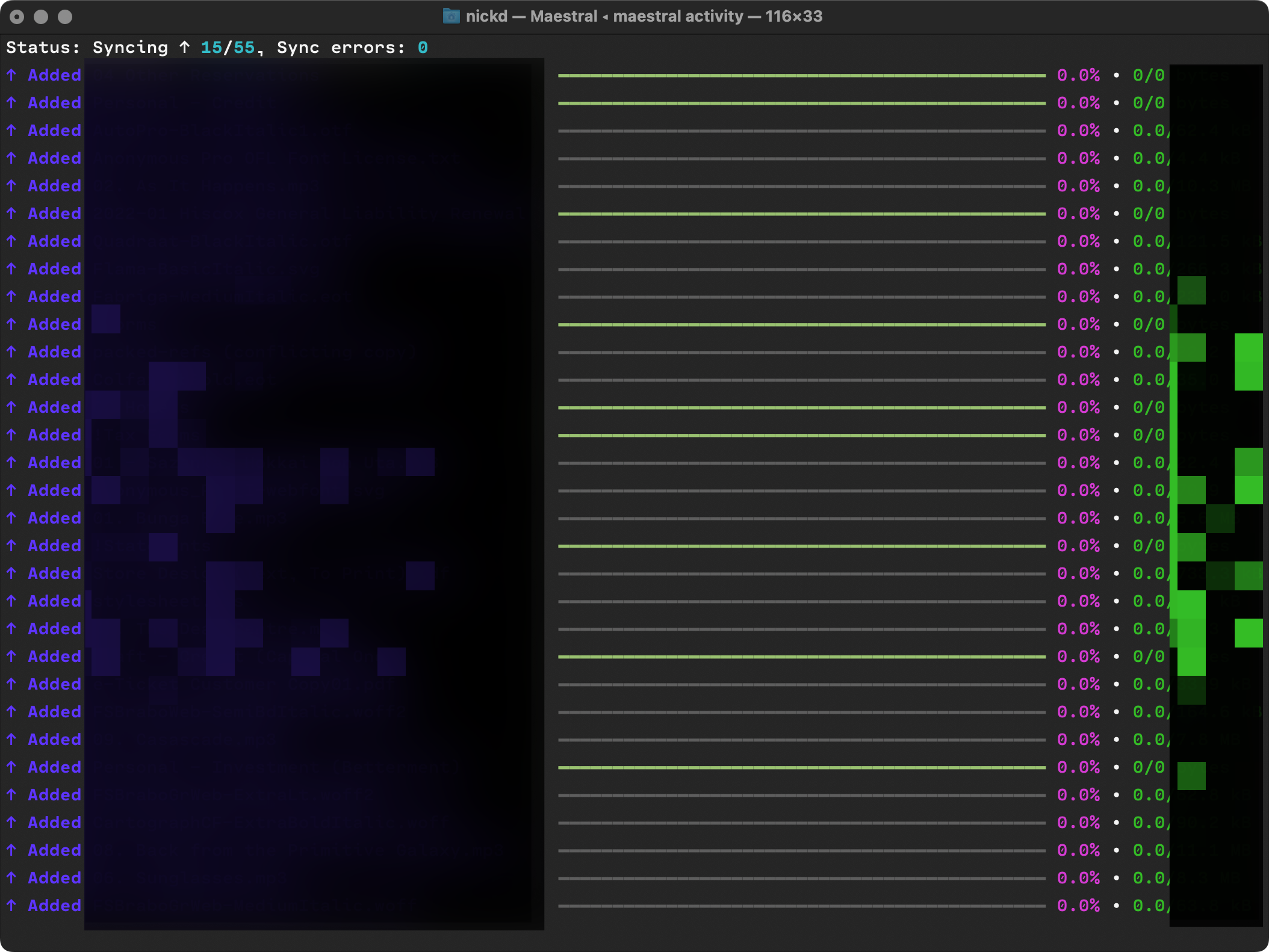The height and width of the screenshot is (952, 1269).
Task: Click the pink 0.0% value on the second row
Action: (x=1079, y=102)
